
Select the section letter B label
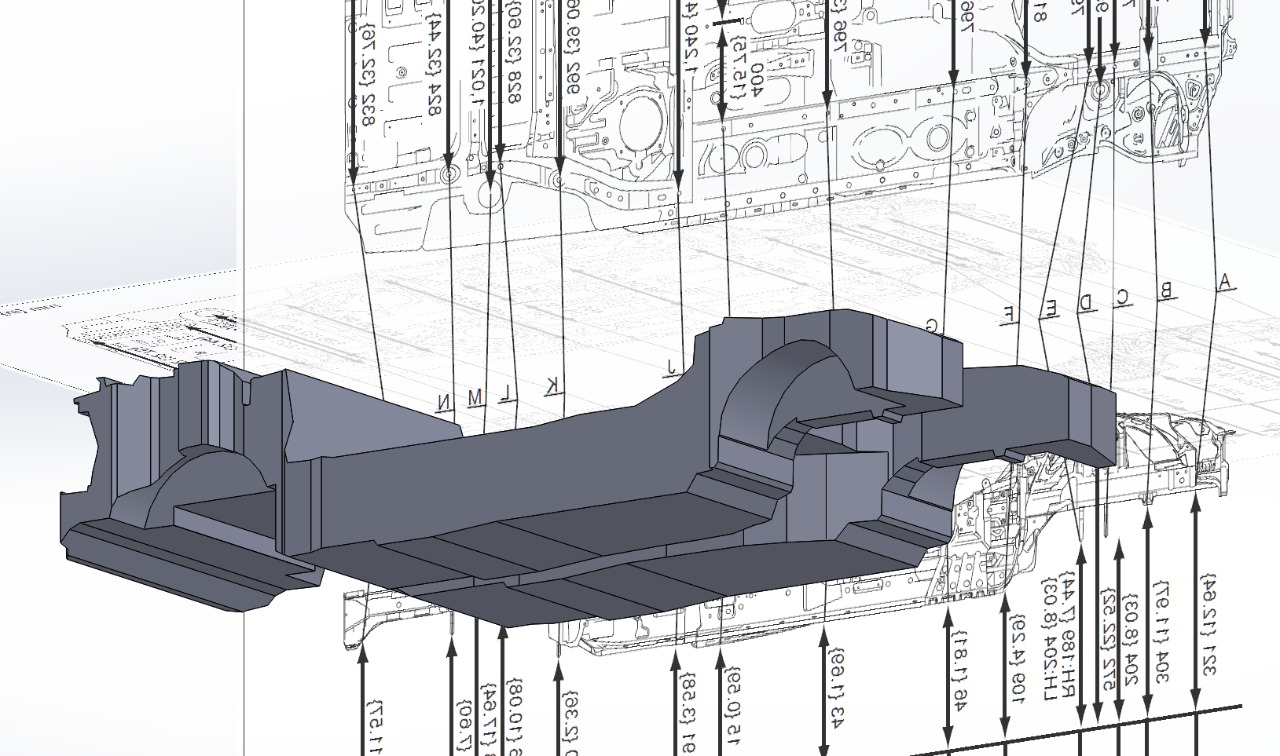pyautogui.click(x=1164, y=291)
